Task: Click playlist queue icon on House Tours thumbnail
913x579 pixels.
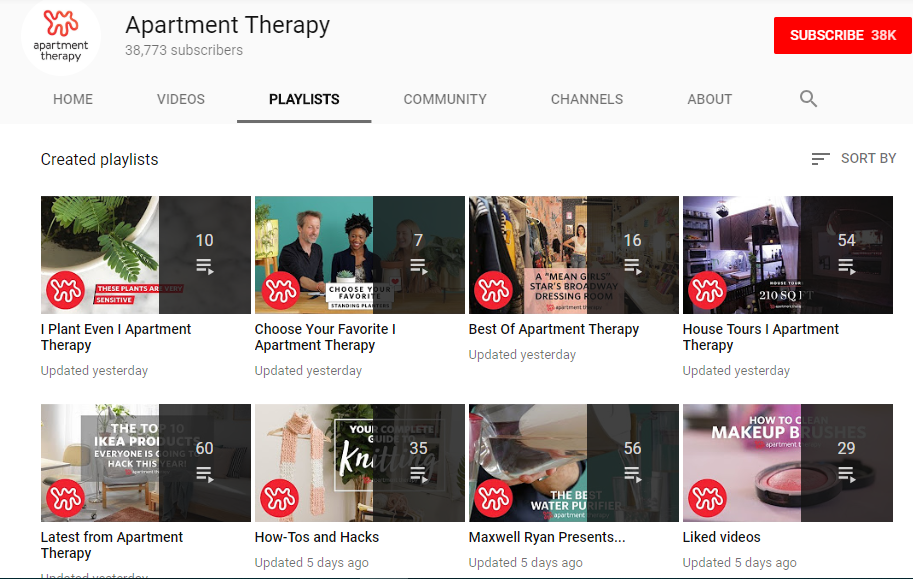Action: pyautogui.click(x=846, y=266)
